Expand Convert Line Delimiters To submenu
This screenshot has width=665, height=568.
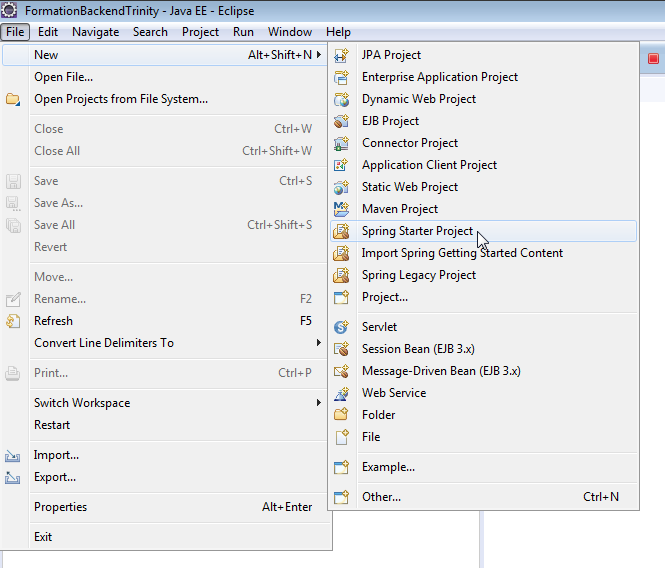point(319,343)
